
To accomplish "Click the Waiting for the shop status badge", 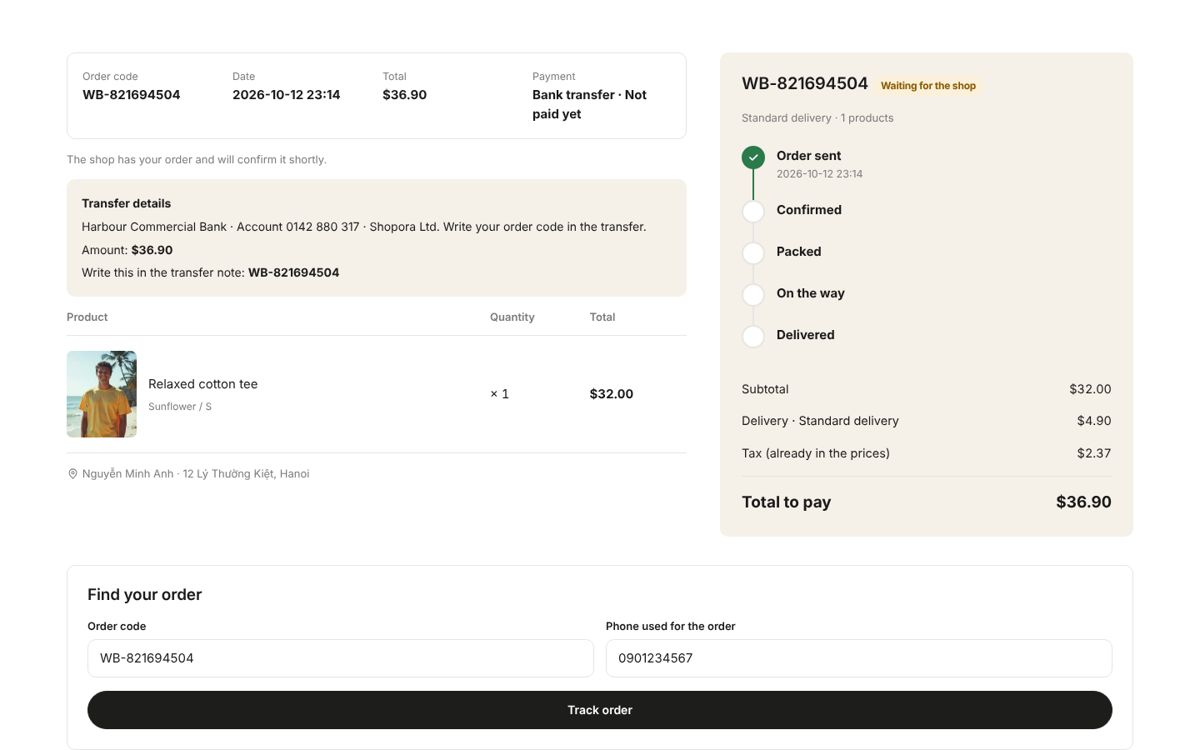I will pyautogui.click(x=928, y=86).
